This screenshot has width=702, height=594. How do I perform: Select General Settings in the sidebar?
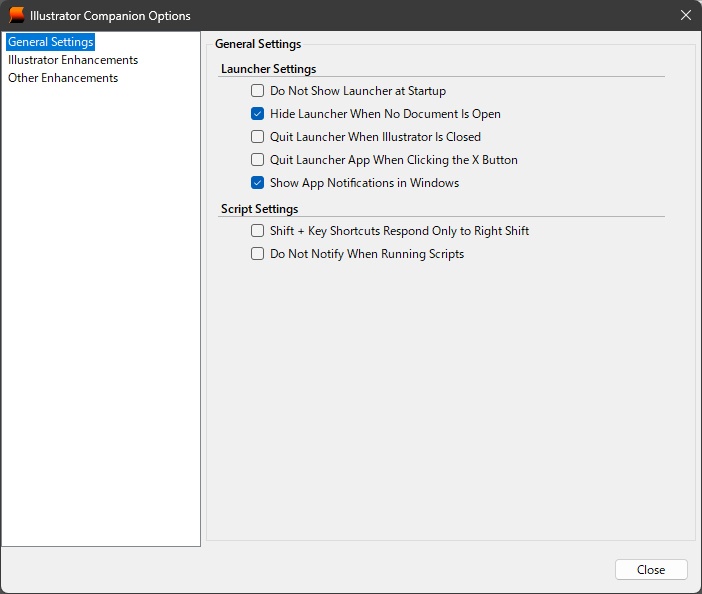[x=51, y=42]
